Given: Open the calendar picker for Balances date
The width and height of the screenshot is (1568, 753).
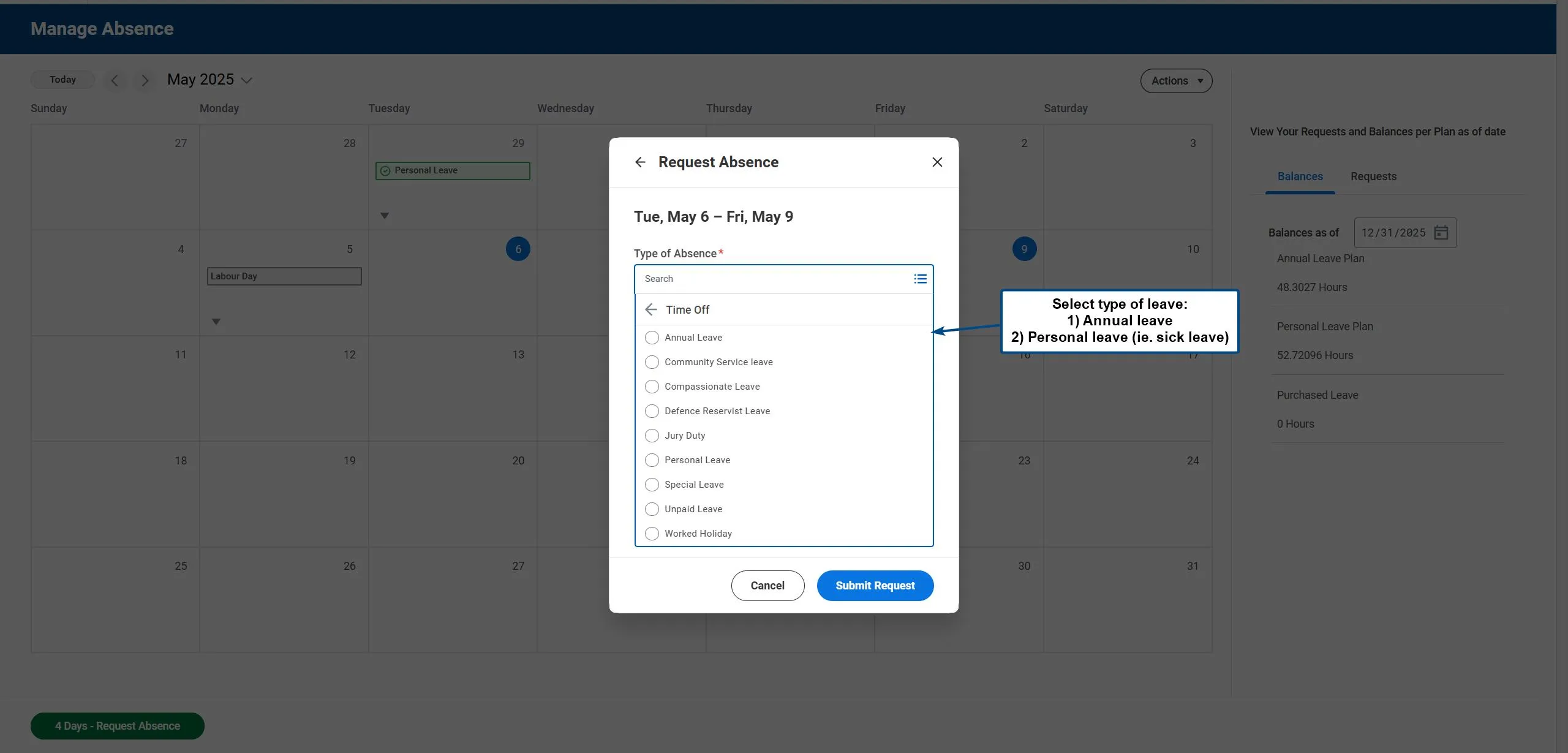Looking at the screenshot, I should click(x=1441, y=233).
